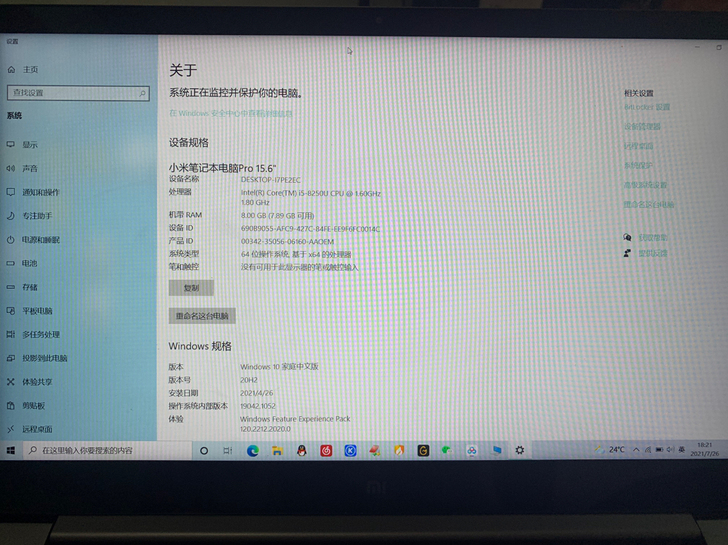Open the 高级系统设置 related link
The height and width of the screenshot is (545, 728).
tap(645, 185)
